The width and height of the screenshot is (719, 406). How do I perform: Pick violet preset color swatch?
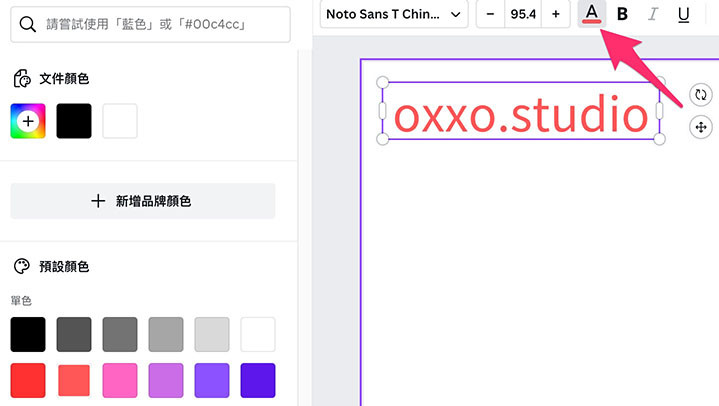[x=212, y=380]
